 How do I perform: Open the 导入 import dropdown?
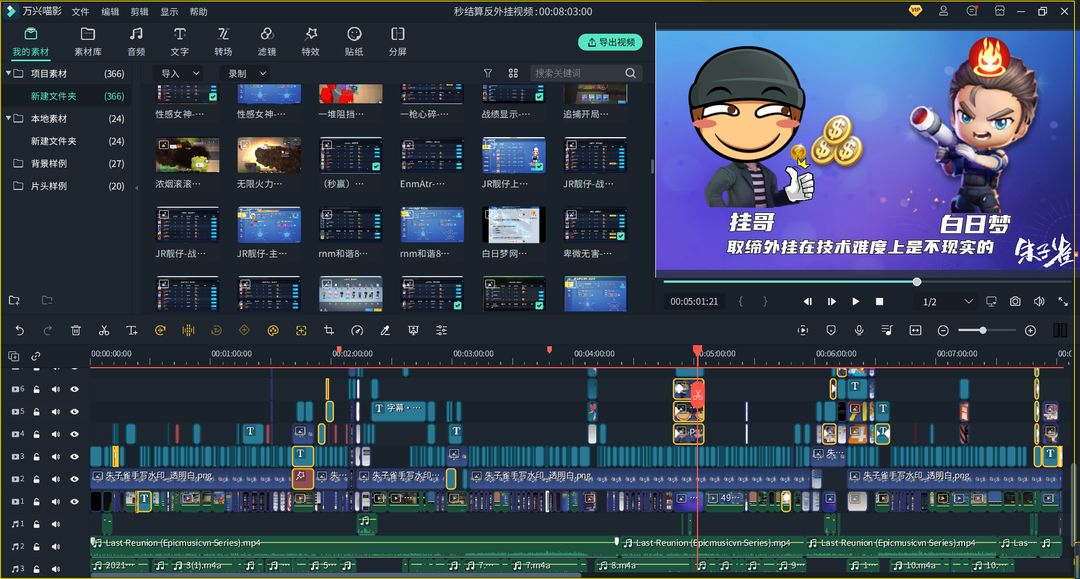(180, 73)
